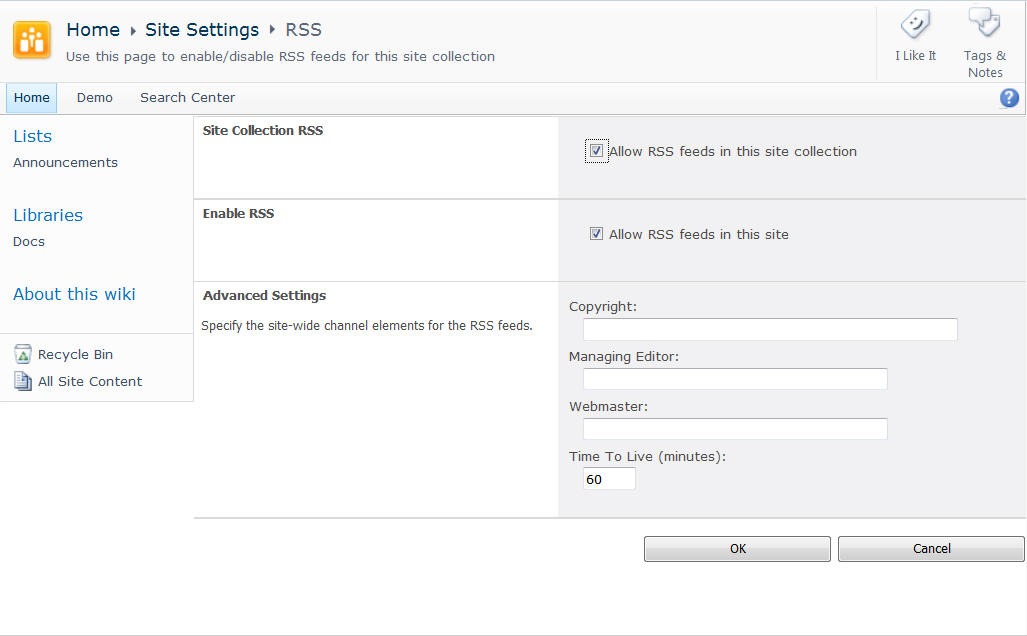
Task: Open the Recycle Bin icon
Action: point(23,353)
